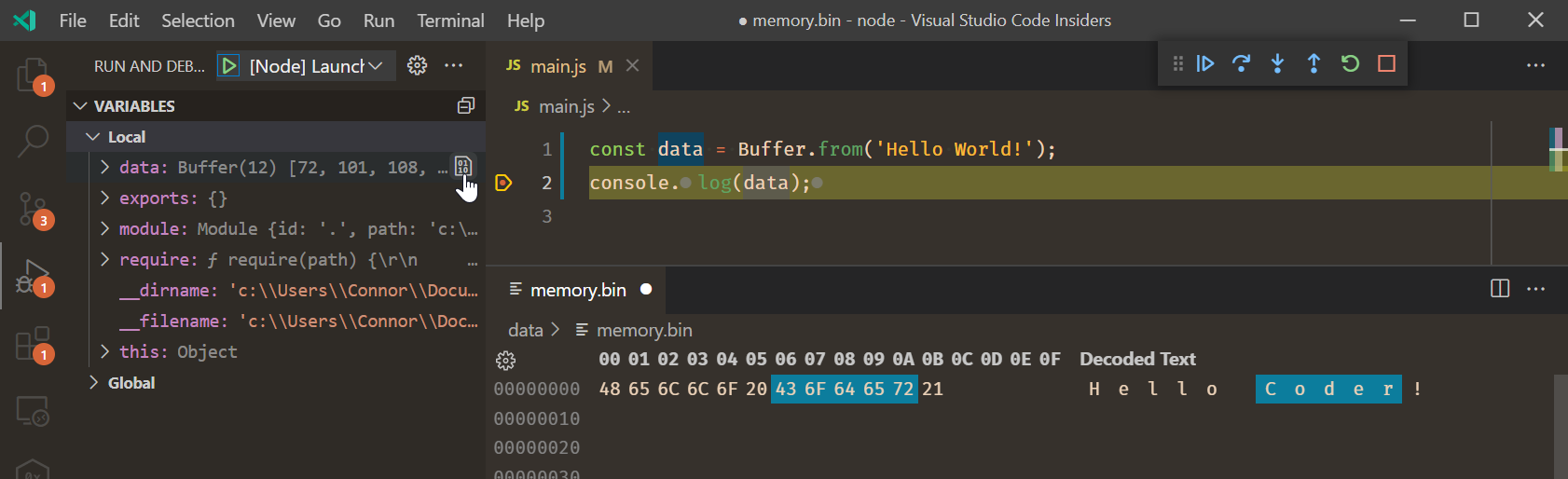The width and height of the screenshot is (1568, 479).
Task: Split the memory.bin editor right
Action: 1500,289
